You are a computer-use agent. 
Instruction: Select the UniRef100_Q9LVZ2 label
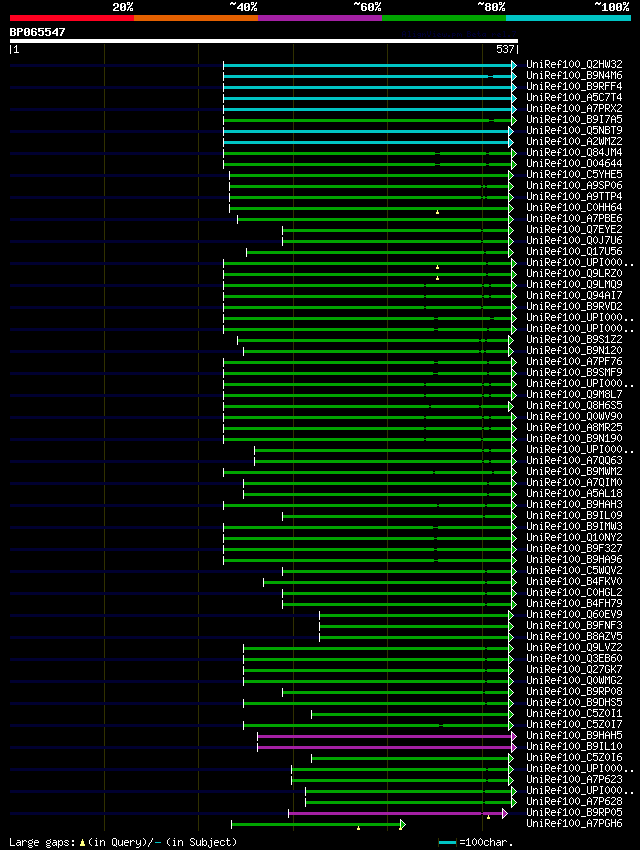tap(574, 647)
